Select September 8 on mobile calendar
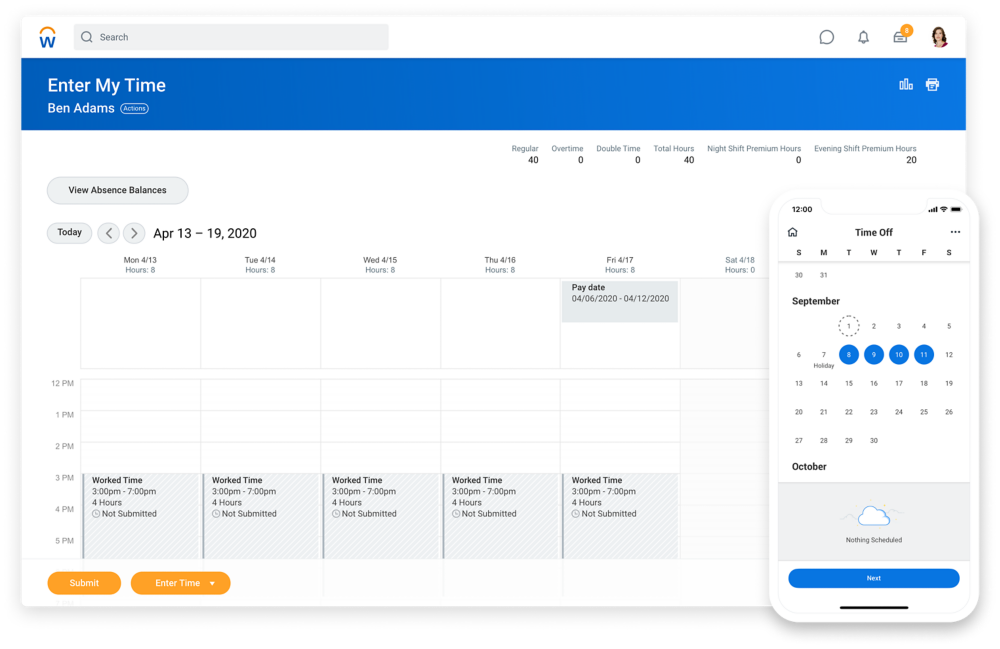Screen dimensions: 1000x649 [x=848, y=354]
